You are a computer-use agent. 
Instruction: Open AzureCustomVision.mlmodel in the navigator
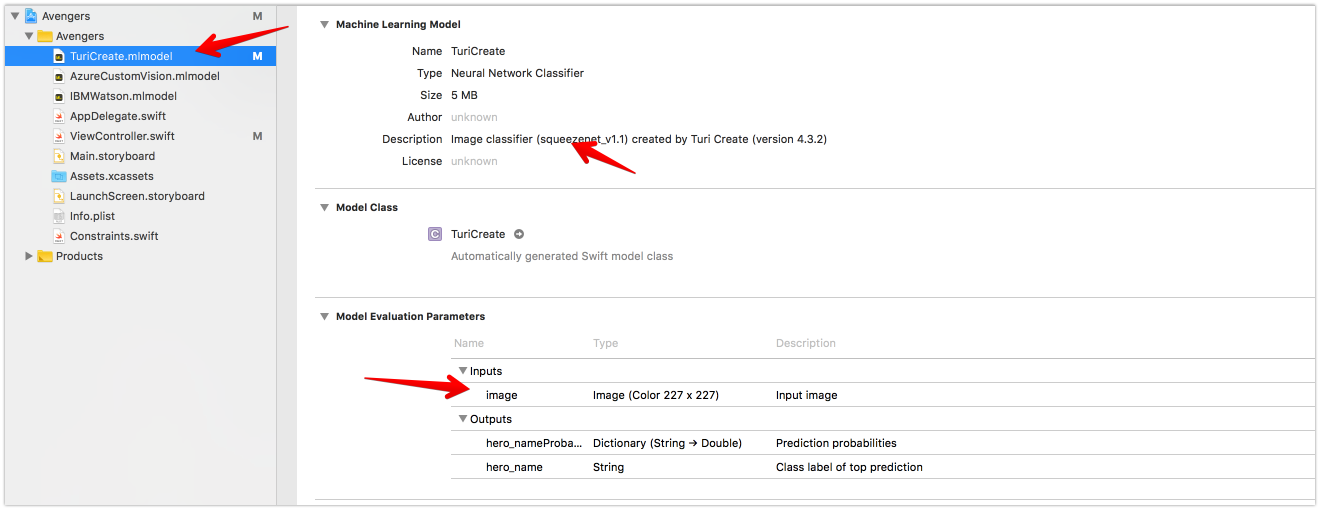click(145, 76)
